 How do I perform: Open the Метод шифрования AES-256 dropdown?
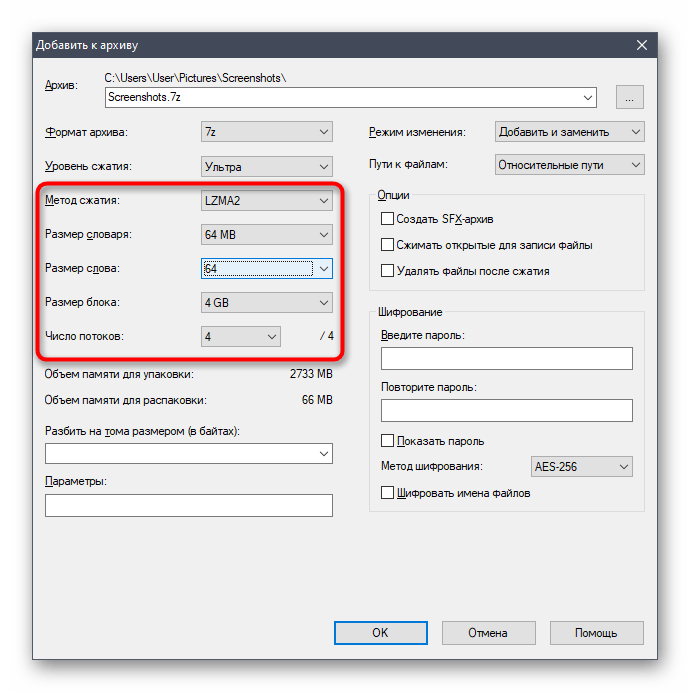pos(581,466)
